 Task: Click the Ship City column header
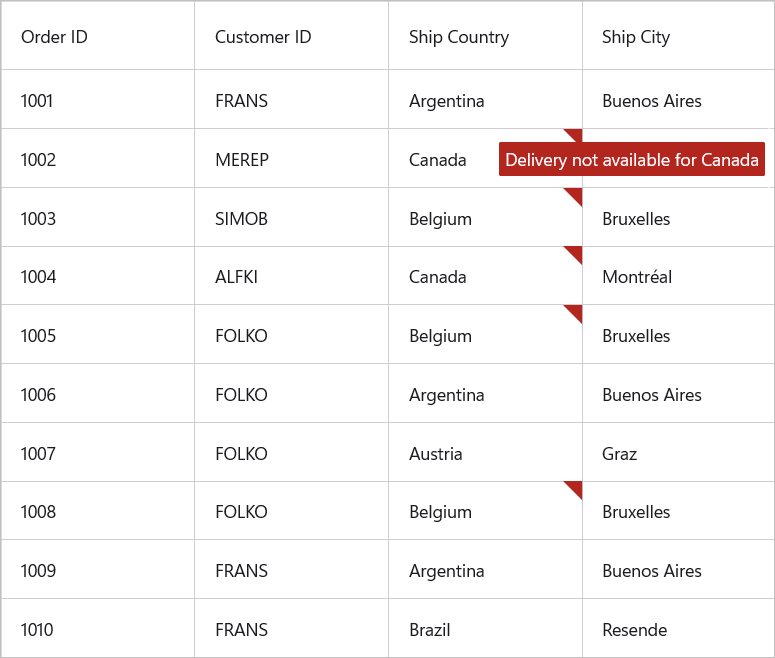pos(636,37)
